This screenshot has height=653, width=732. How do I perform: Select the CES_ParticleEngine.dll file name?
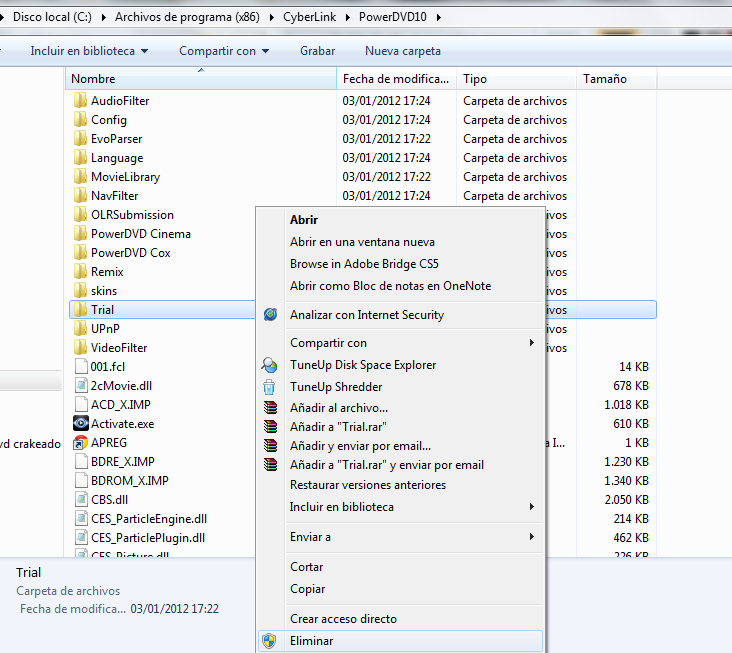coord(149,519)
